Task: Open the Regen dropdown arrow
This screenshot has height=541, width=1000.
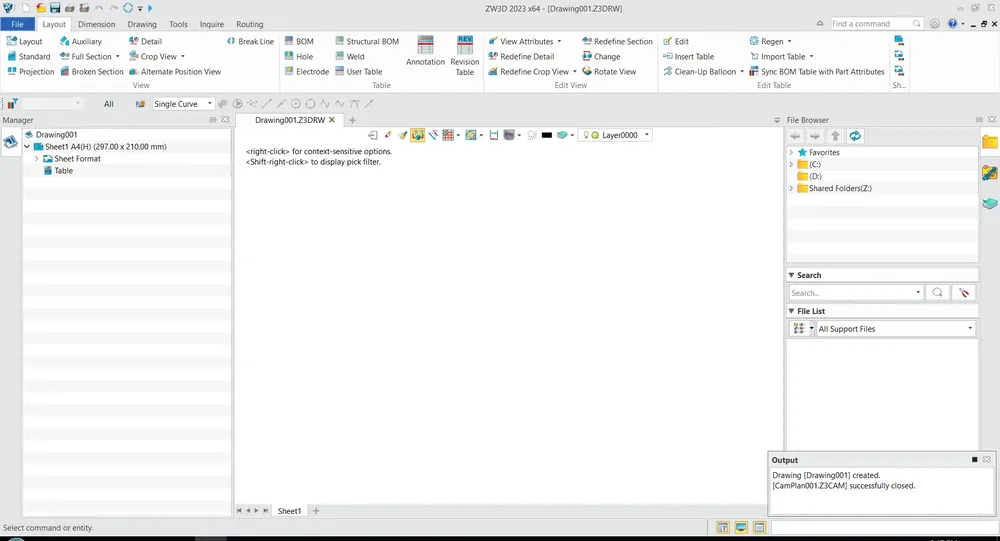Action: (790, 41)
